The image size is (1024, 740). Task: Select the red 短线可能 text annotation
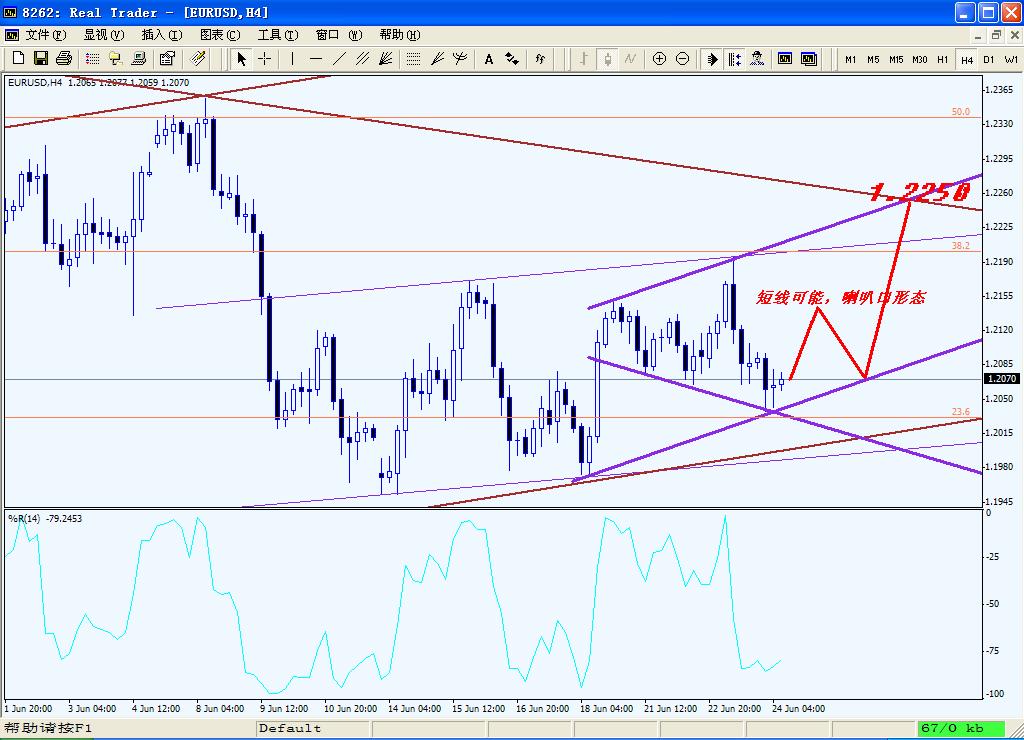841,297
